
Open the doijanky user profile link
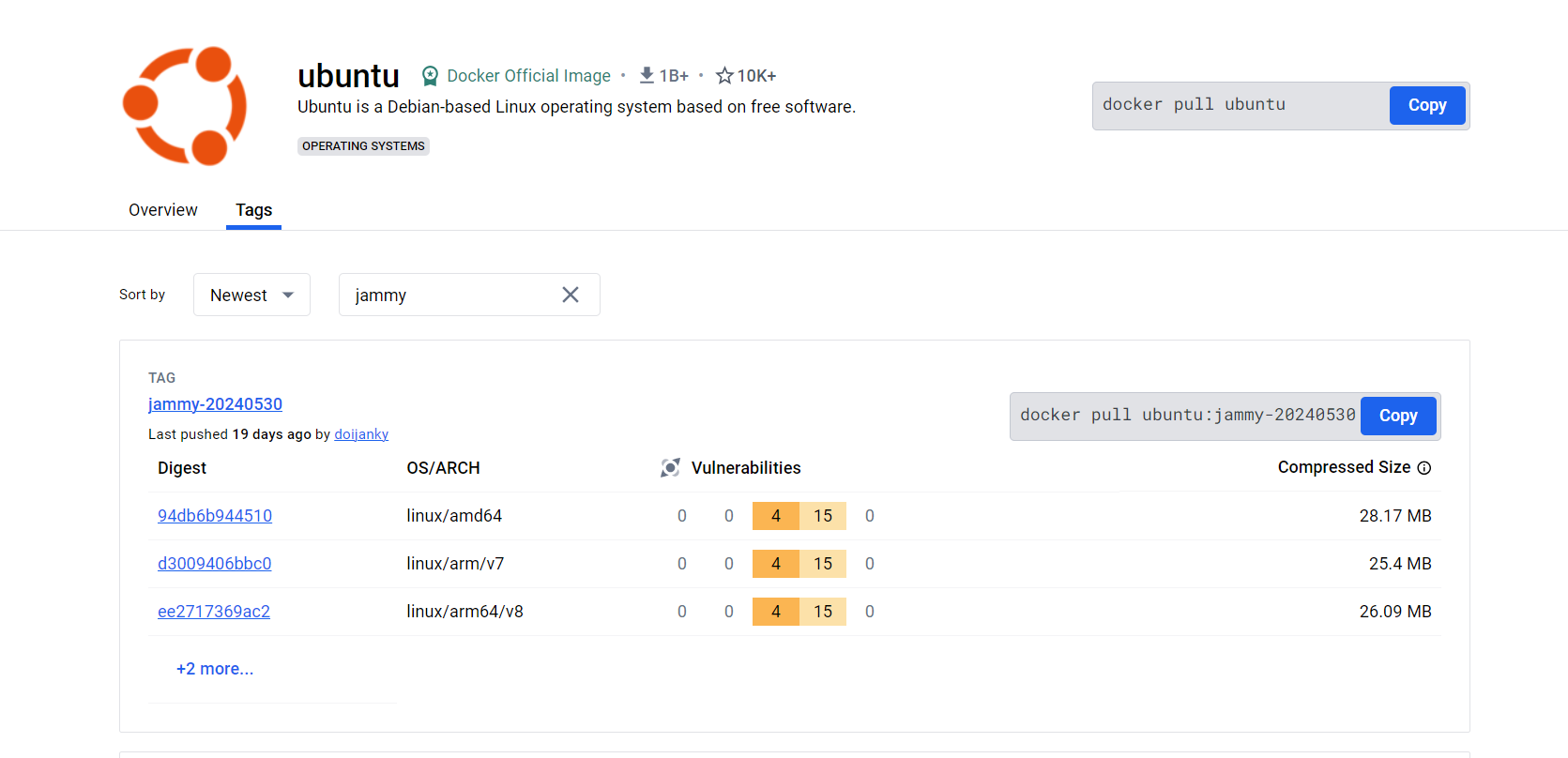(x=361, y=434)
